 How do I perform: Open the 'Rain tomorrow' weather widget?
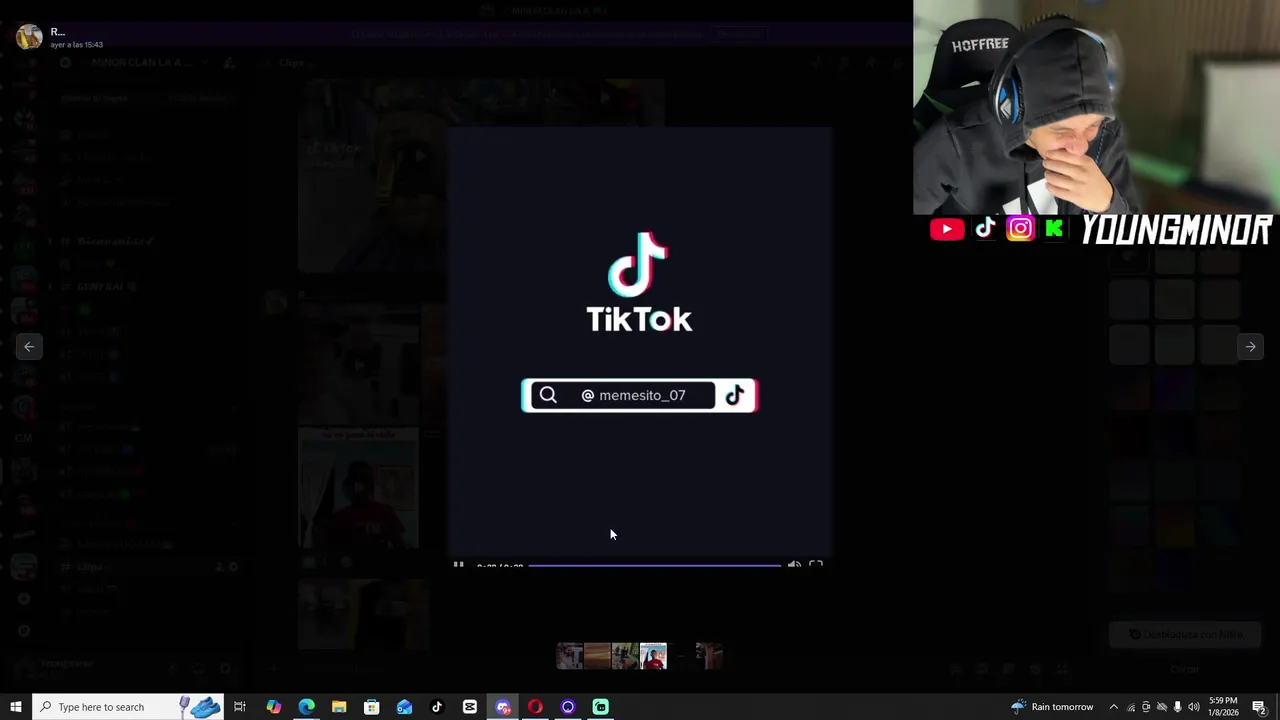(x=1052, y=707)
